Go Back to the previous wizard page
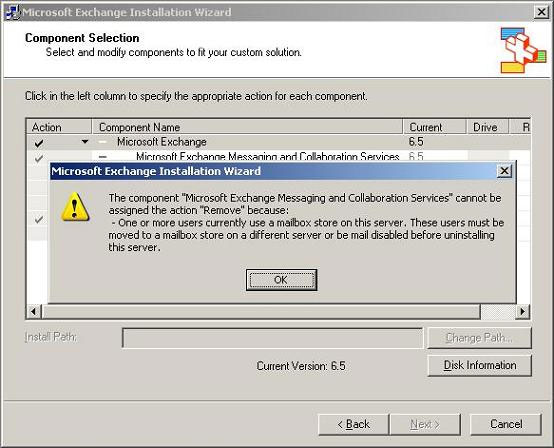Image resolution: width=554 pixels, height=448 pixels. 354,424
